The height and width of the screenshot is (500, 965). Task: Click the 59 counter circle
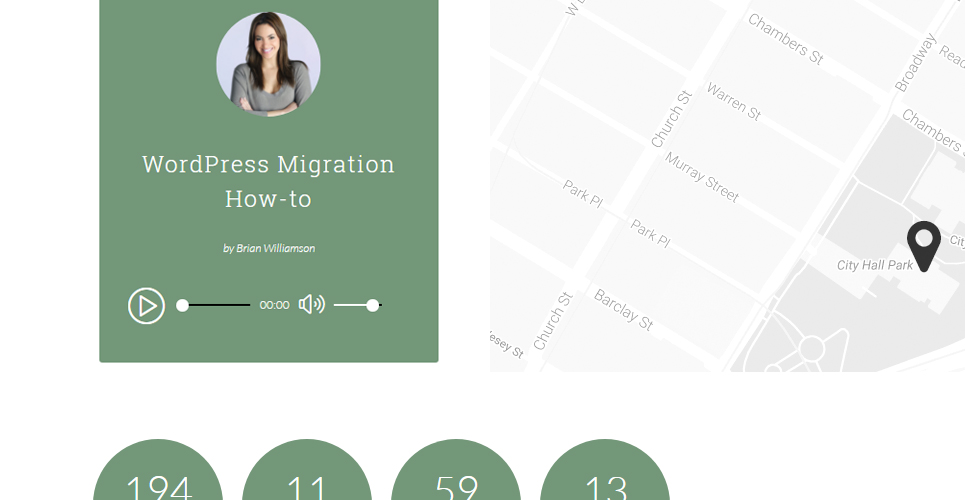[456, 470]
